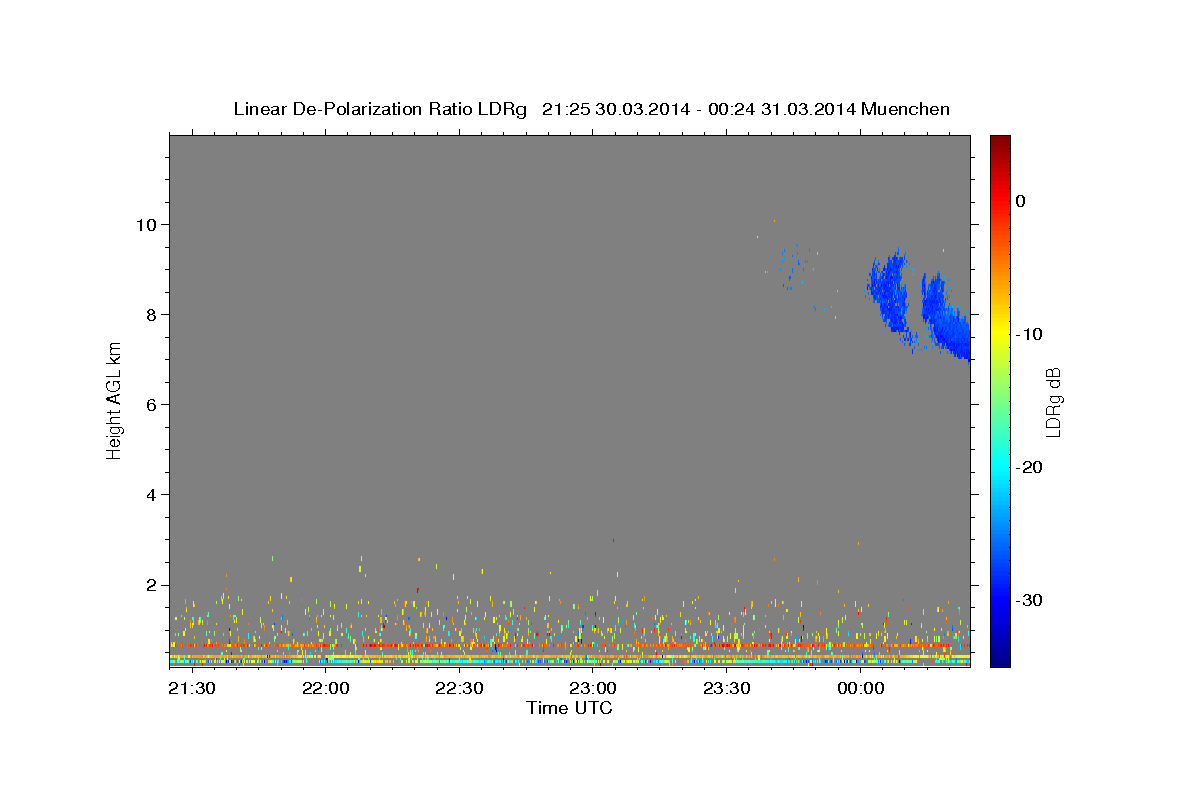Click the 22:30 time tick label
The height and width of the screenshot is (800, 1200).
[459, 689]
